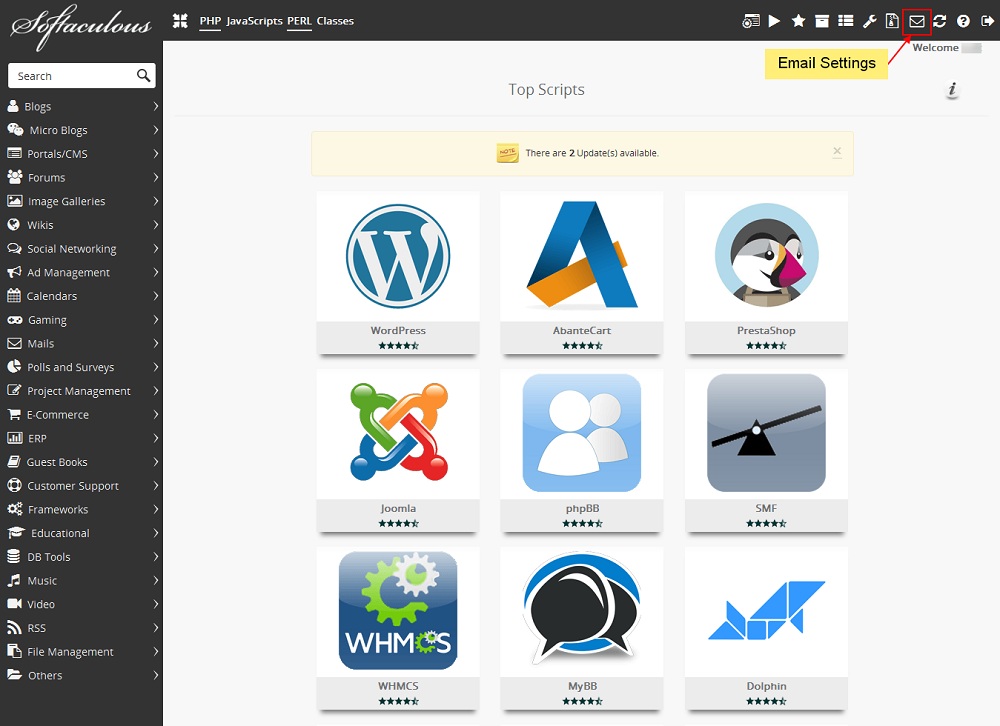
Task: Select the Dolphin logo thumbnail
Action: click(x=767, y=610)
